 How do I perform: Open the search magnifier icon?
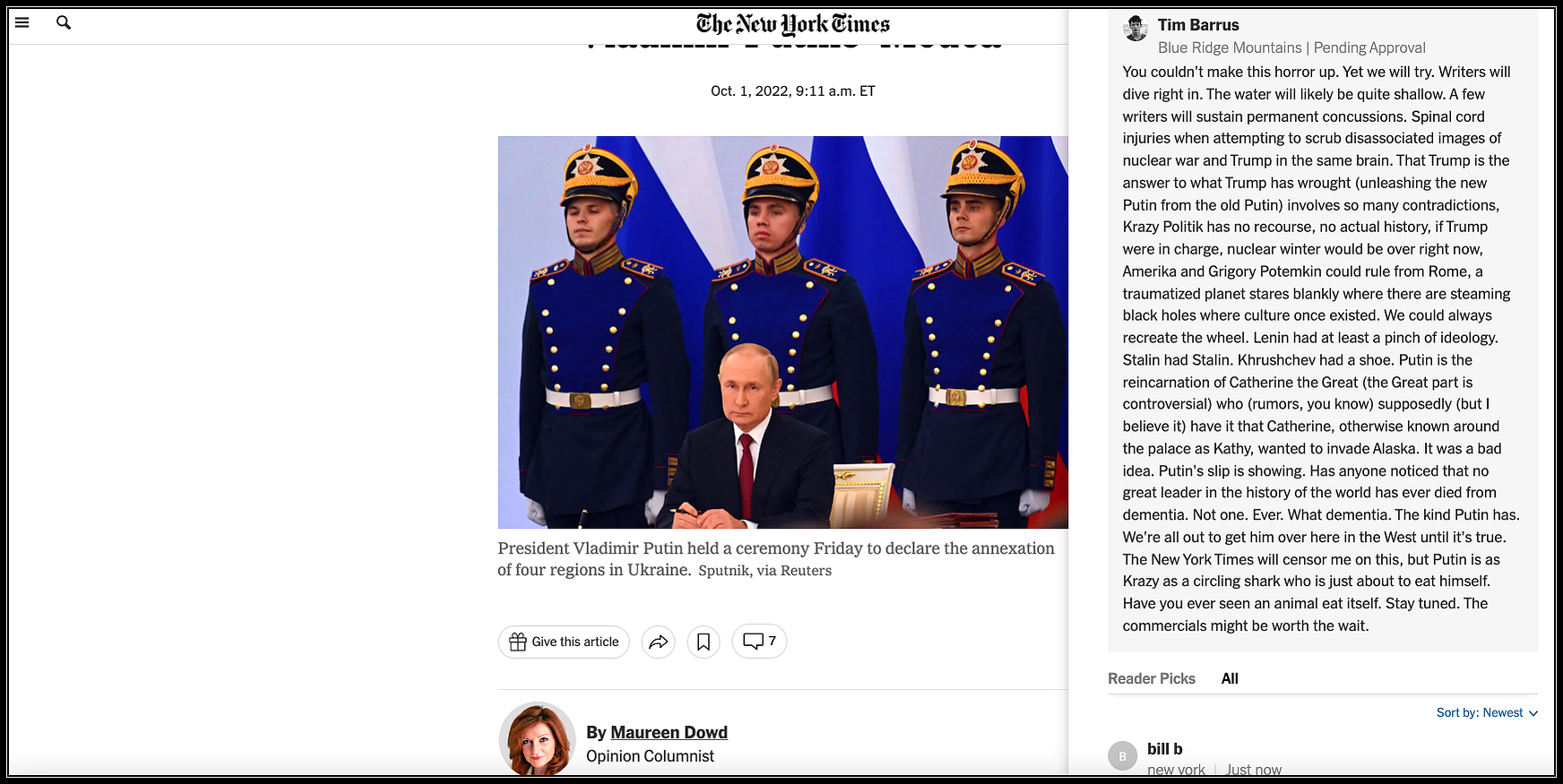pyautogui.click(x=64, y=22)
